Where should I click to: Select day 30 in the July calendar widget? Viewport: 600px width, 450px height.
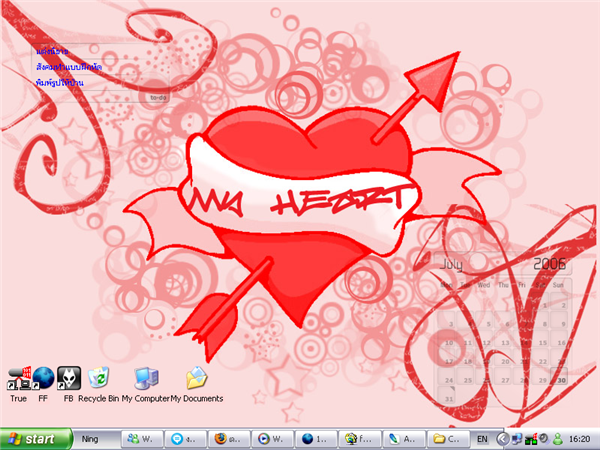(x=561, y=380)
